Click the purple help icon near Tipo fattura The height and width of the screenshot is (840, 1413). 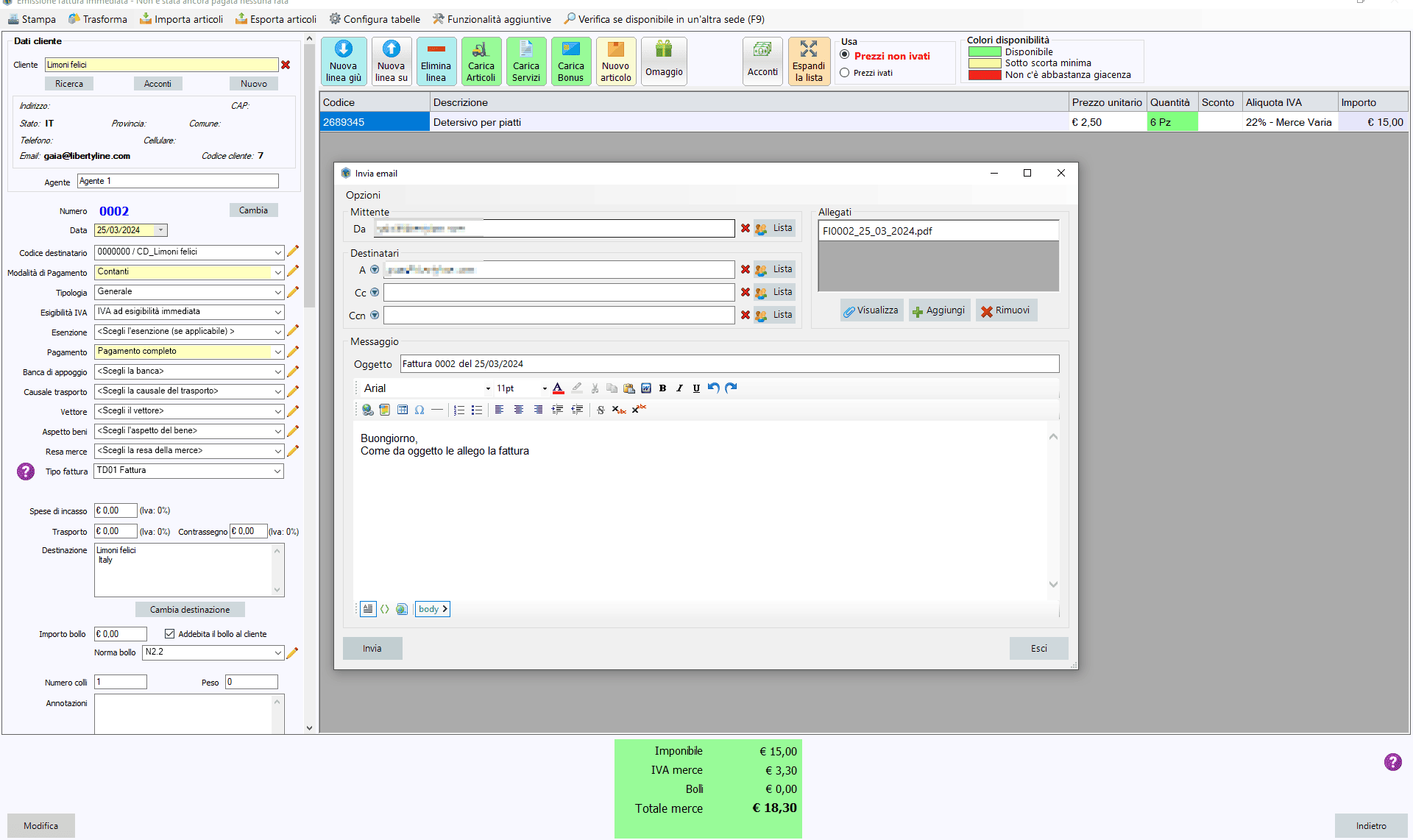(x=26, y=471)
